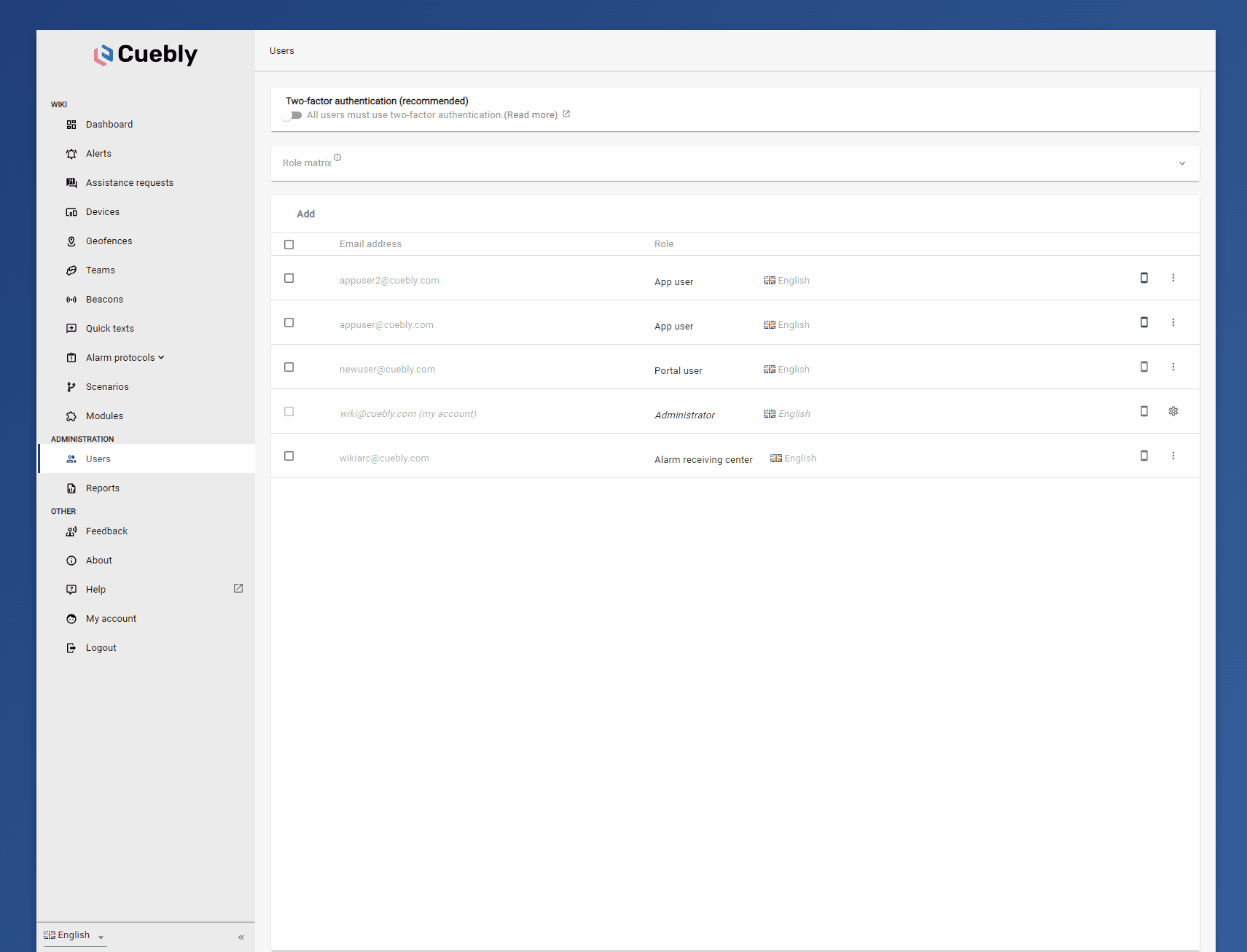Expand the Role matrix panel
The image size is (1247, 952).
pyautogui.click(x=1182, y=163)
